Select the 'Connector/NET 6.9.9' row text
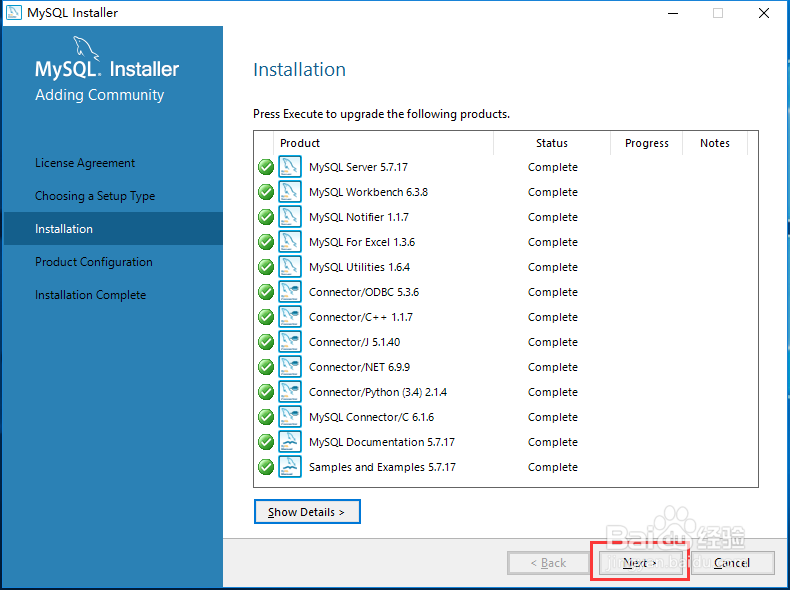Image resolution: width=790 pixels, height=590 pixels. (359, 367)
